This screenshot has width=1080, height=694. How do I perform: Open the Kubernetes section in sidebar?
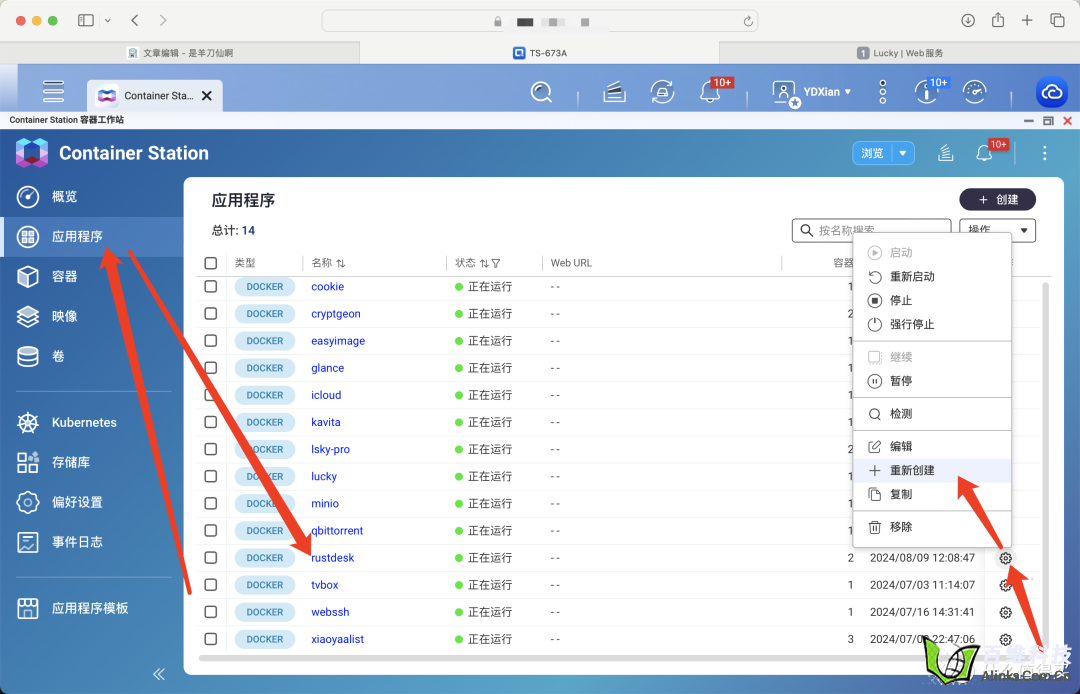pyautogui.click(x=84, y=423)
